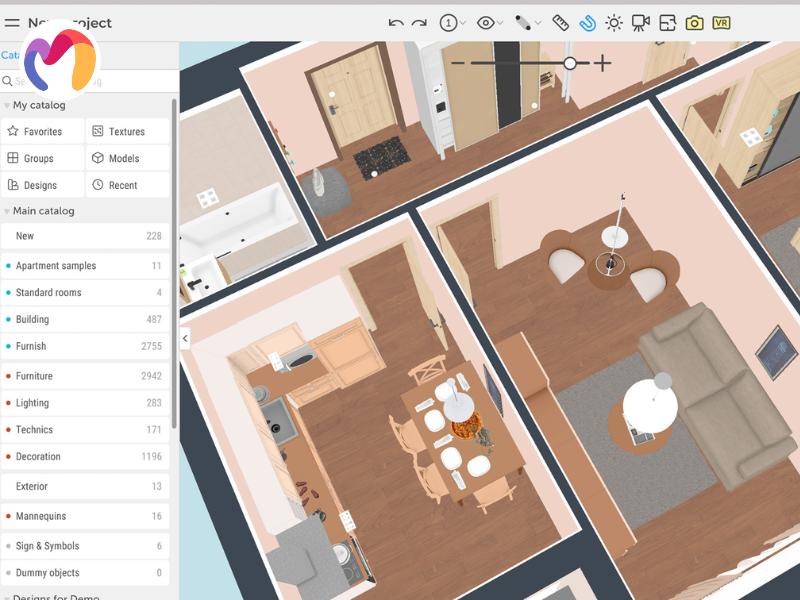
Task: Click the redo arrow
Action: point(419,22)
